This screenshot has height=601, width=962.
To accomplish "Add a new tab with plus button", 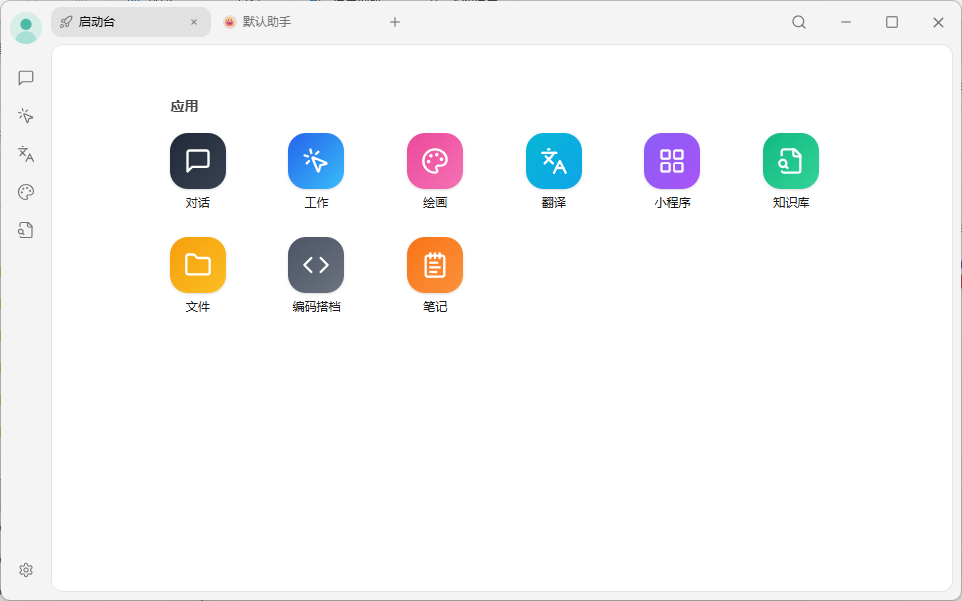I will (x=395, y=22).
